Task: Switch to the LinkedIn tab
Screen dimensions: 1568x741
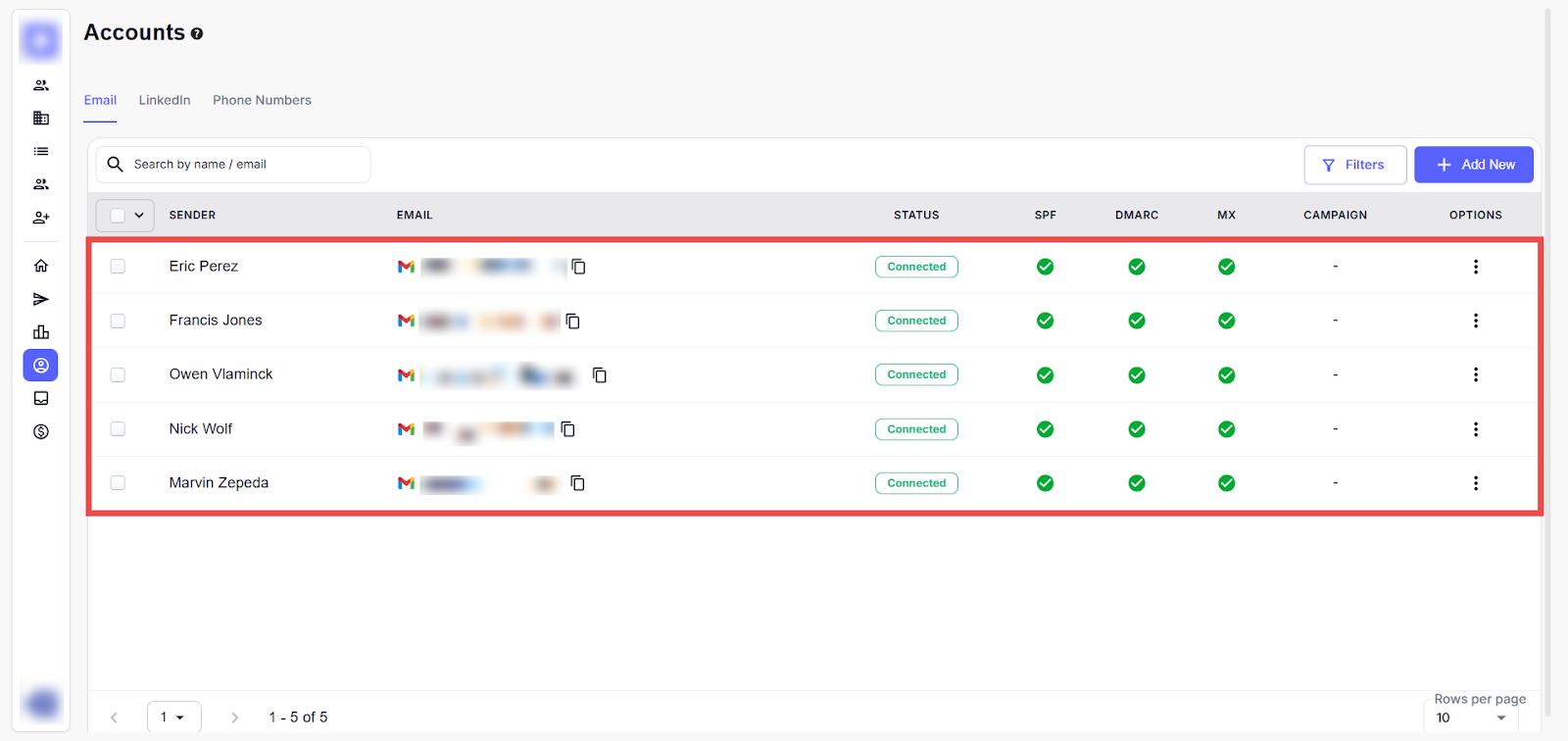Action: tap(165, 100)
